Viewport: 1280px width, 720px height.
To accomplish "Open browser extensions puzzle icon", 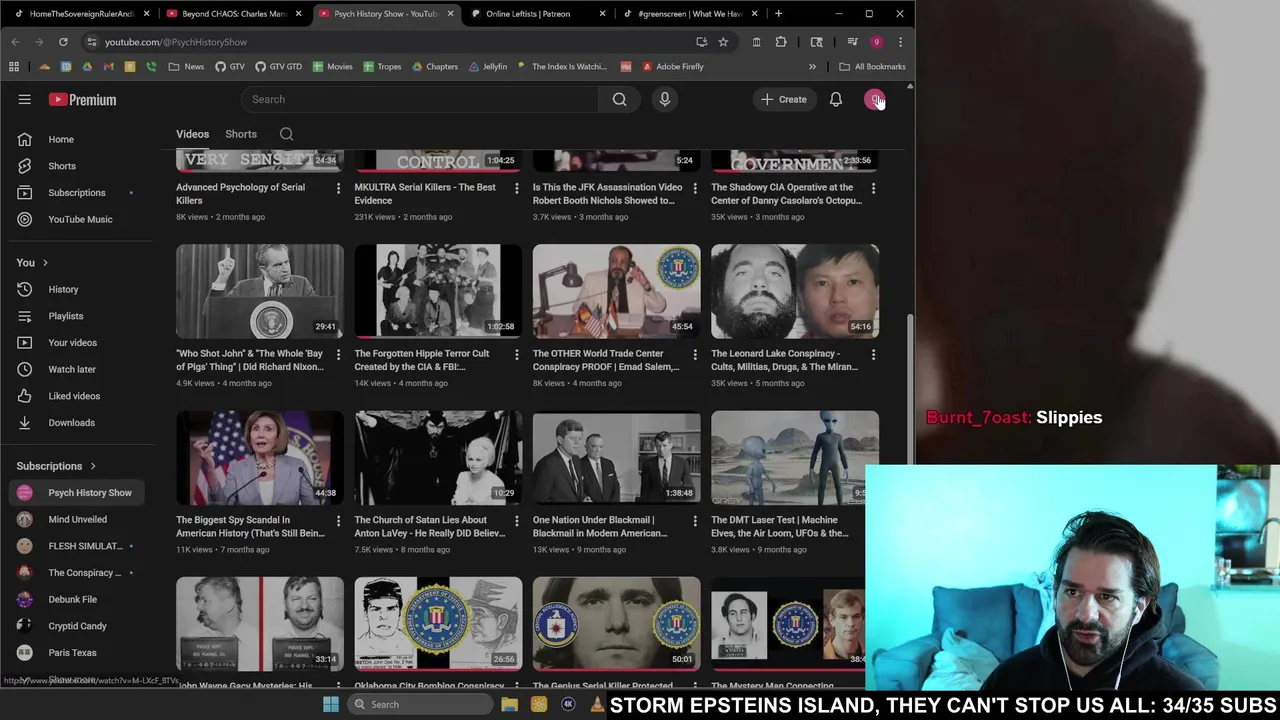I will (x=781, y=42).
